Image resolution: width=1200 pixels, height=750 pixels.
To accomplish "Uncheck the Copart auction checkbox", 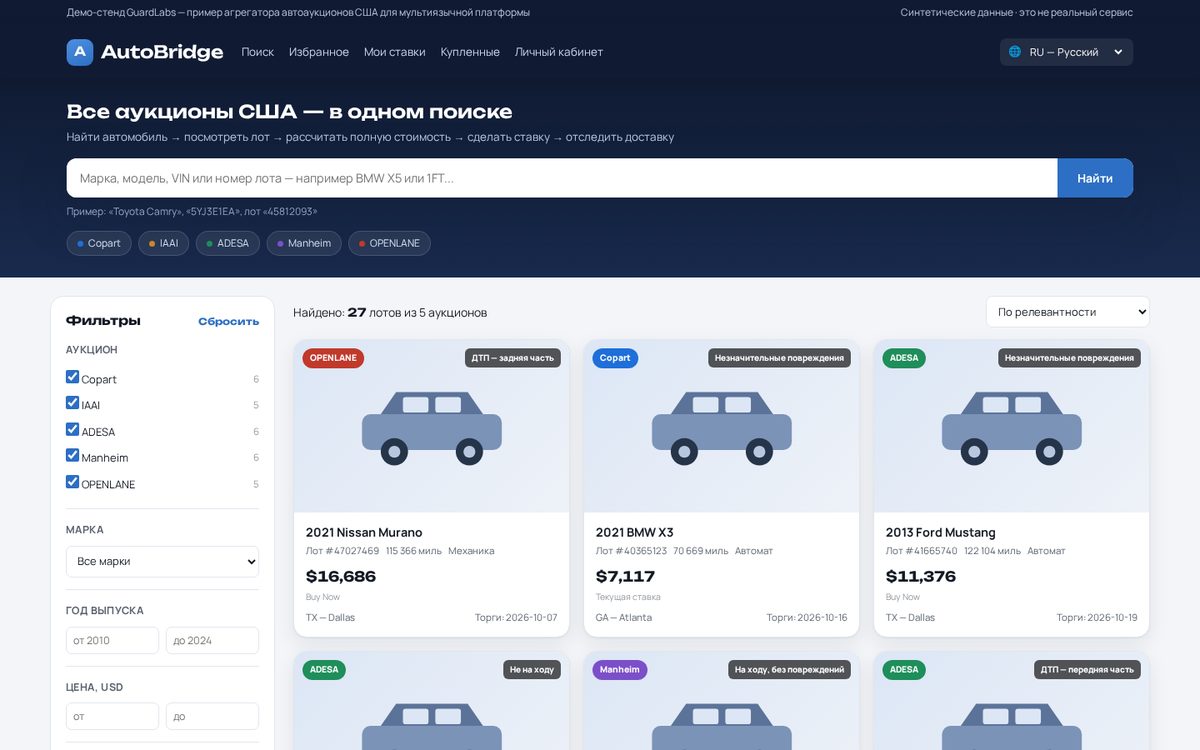I will pos(72,377).
